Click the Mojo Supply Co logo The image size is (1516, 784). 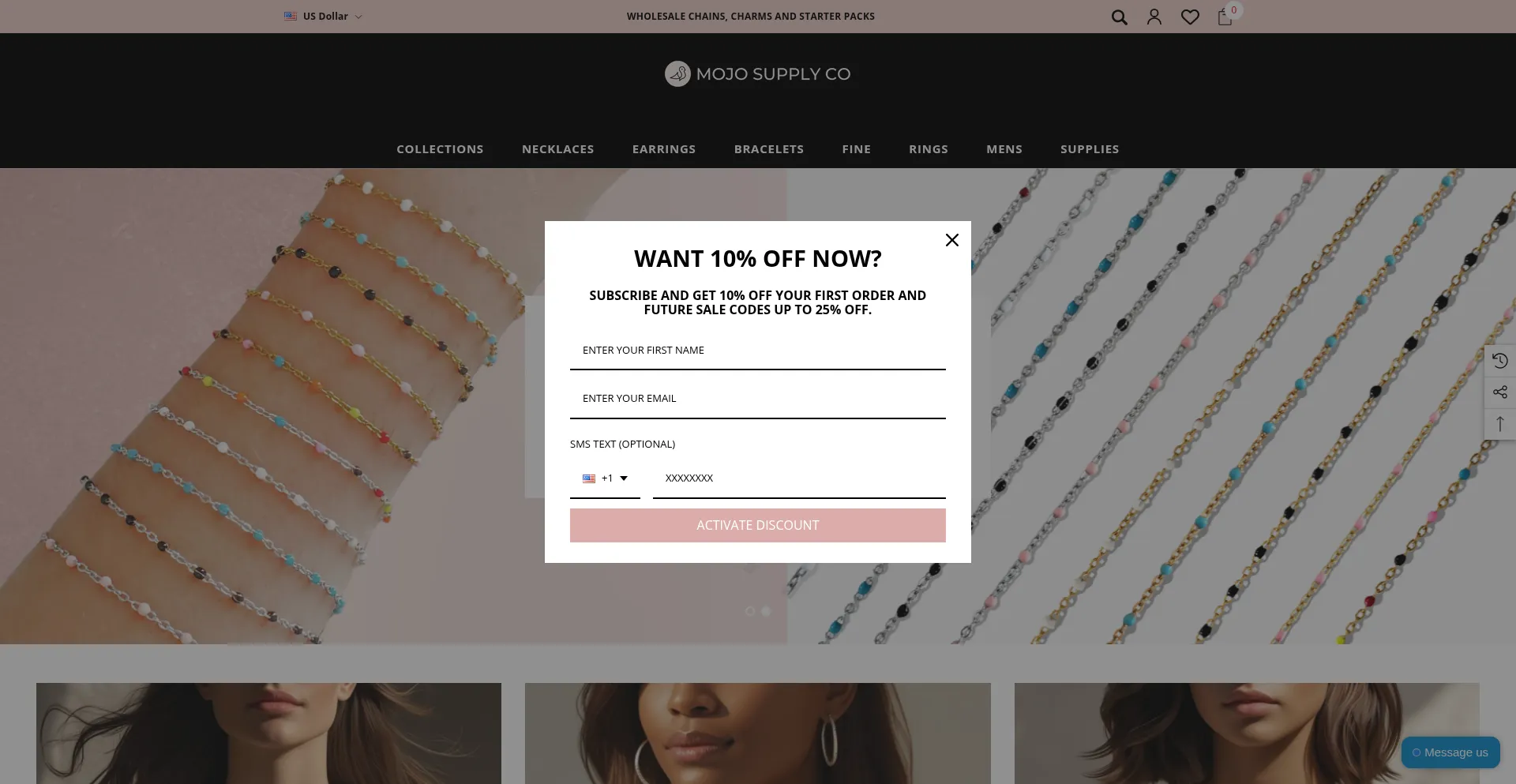[x=758, y=74]
